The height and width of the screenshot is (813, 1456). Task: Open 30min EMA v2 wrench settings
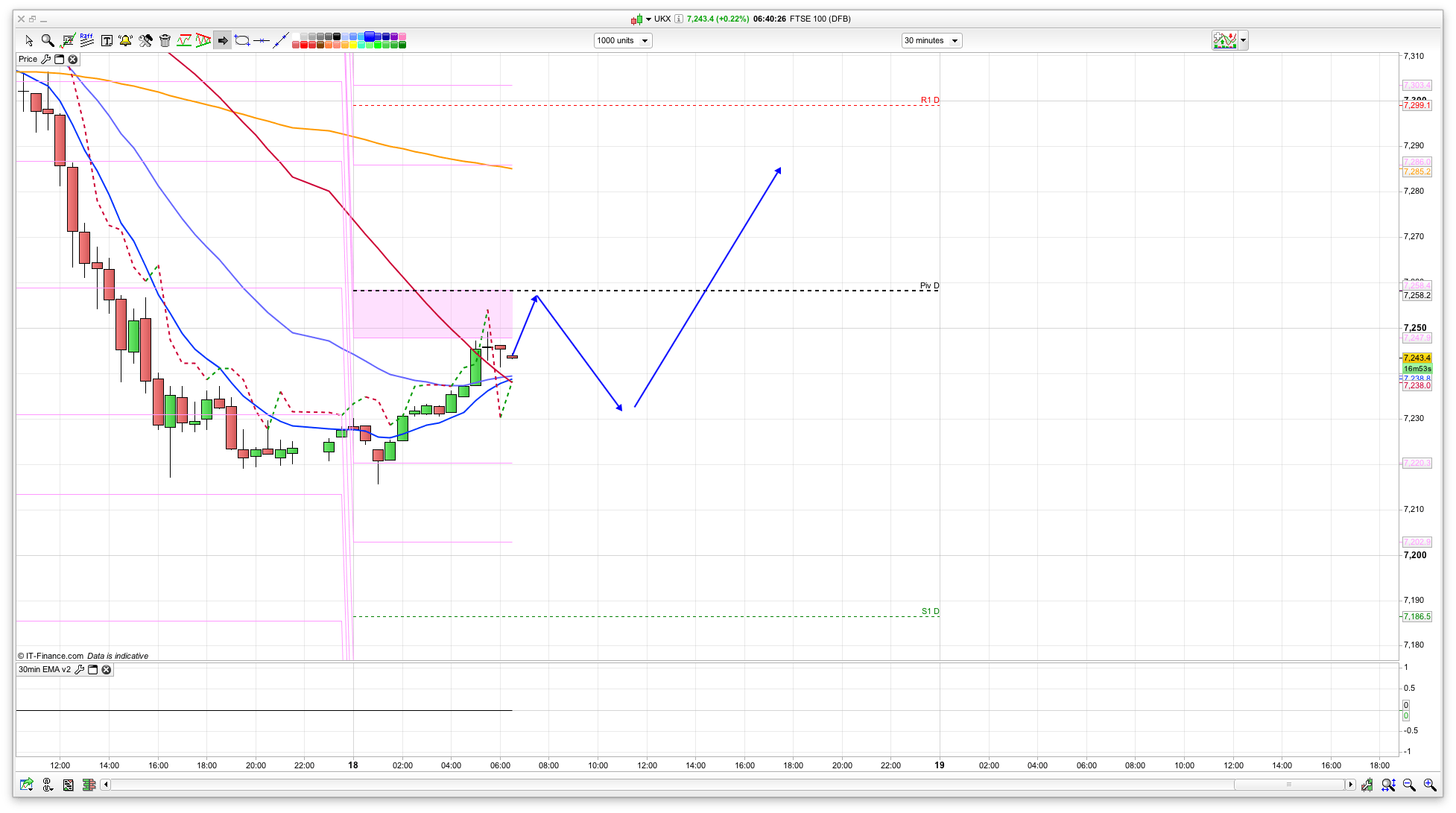(80, 670)
